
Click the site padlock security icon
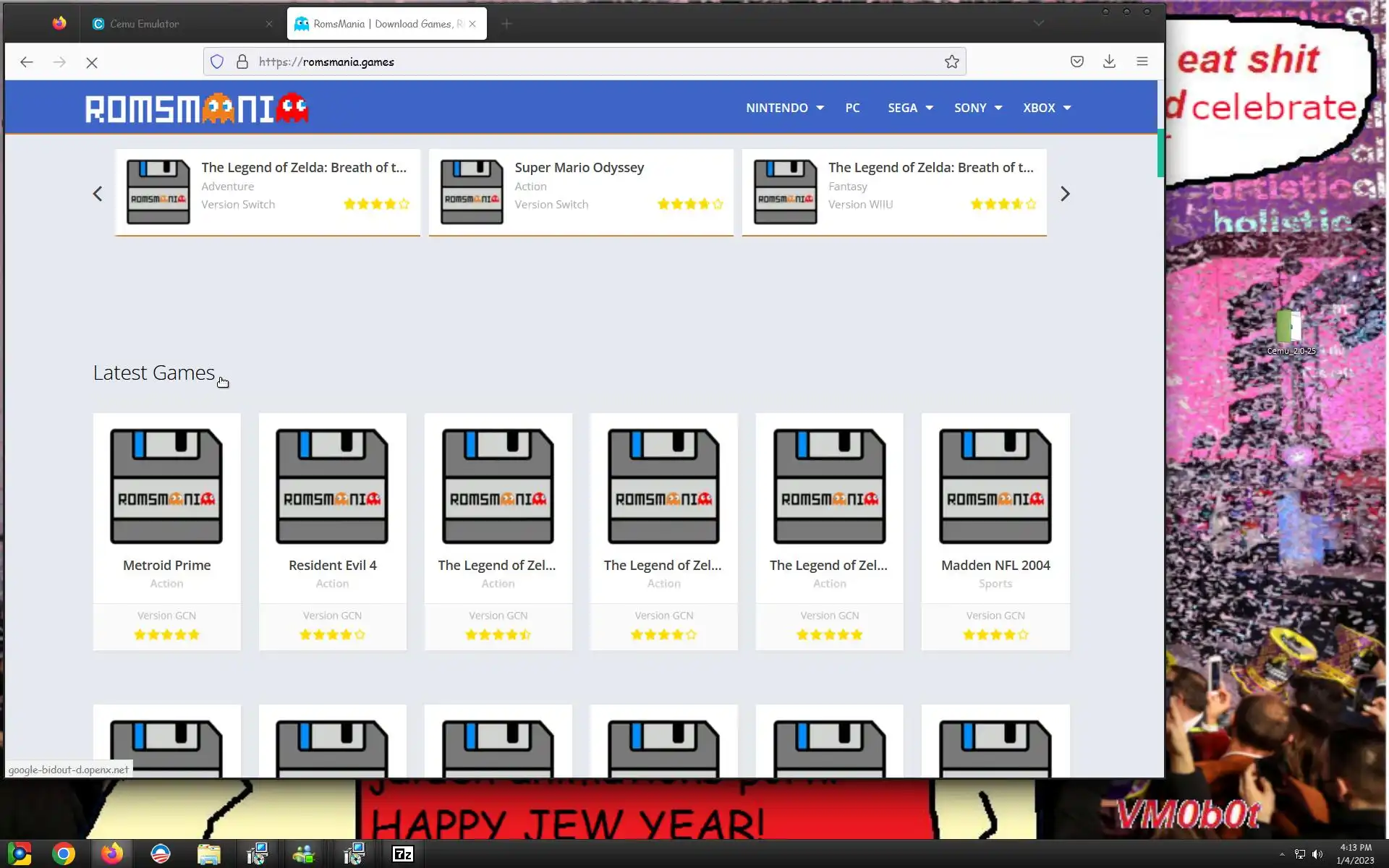[242, 62]
